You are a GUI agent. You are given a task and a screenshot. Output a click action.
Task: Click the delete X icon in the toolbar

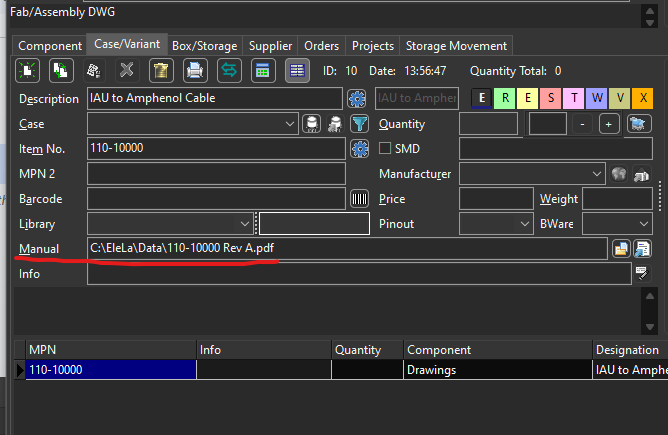point(126,70)
